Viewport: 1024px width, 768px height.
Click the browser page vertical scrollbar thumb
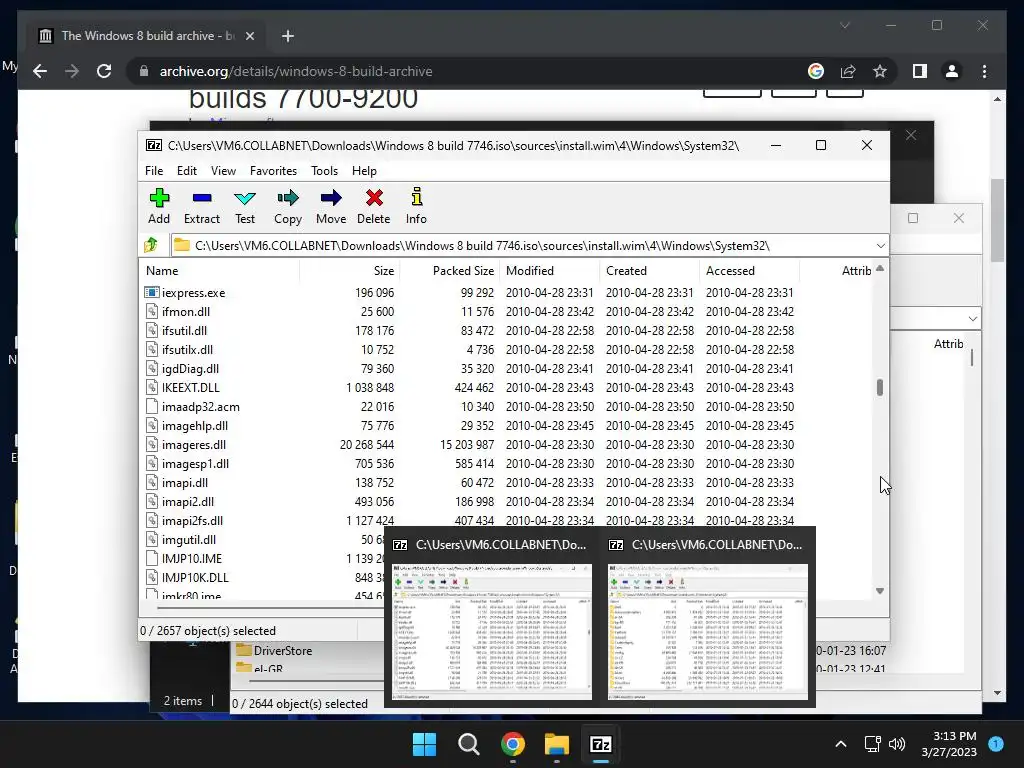point(997,220)
